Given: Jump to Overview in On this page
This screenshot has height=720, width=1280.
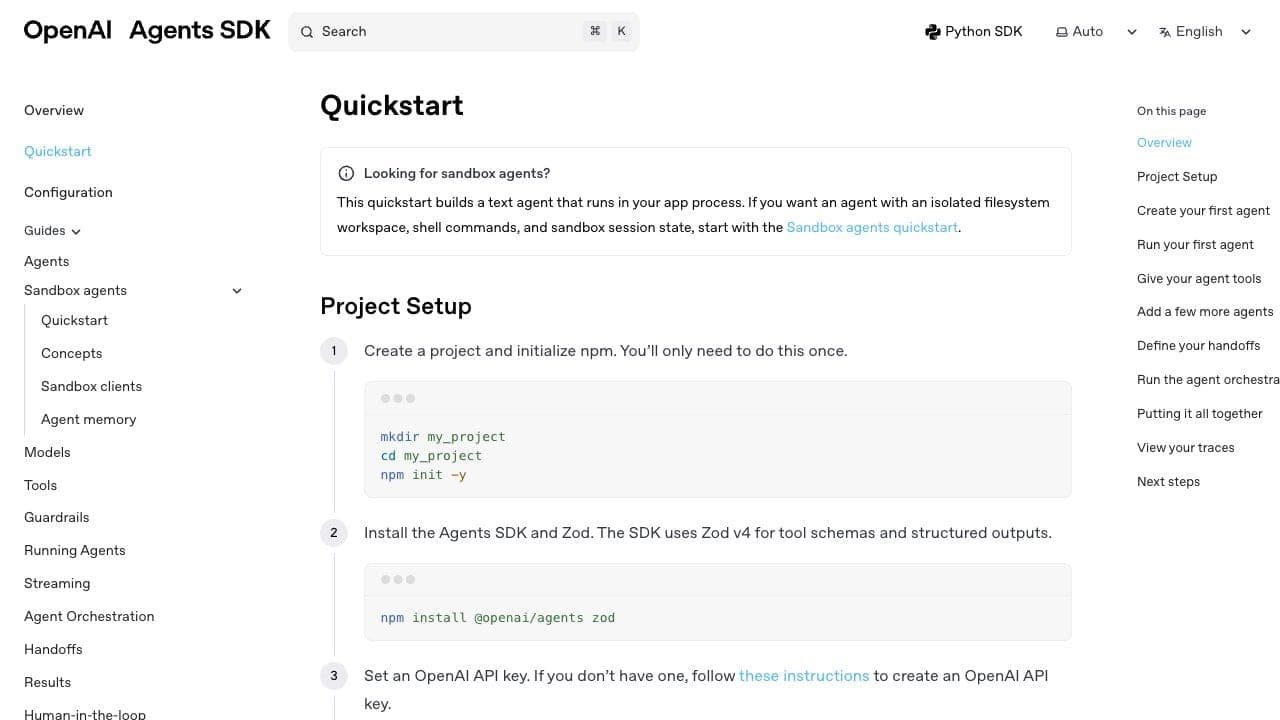Looking at the screenshot, I should click(x=1164, y=143).
